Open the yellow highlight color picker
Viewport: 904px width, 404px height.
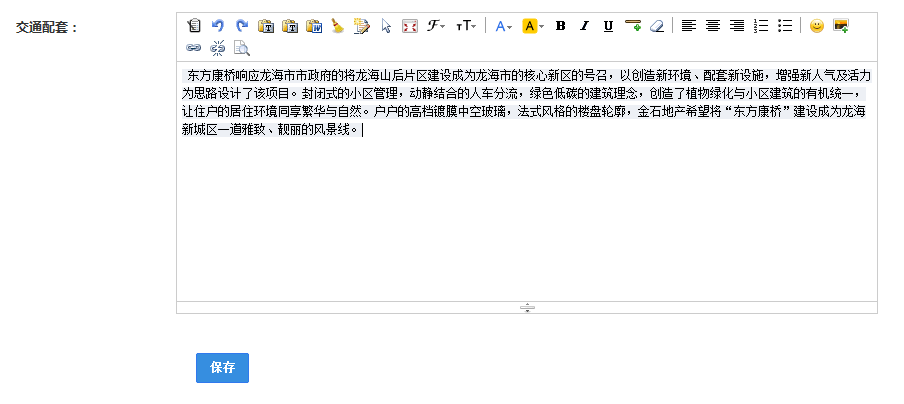(x=533, y=26)
